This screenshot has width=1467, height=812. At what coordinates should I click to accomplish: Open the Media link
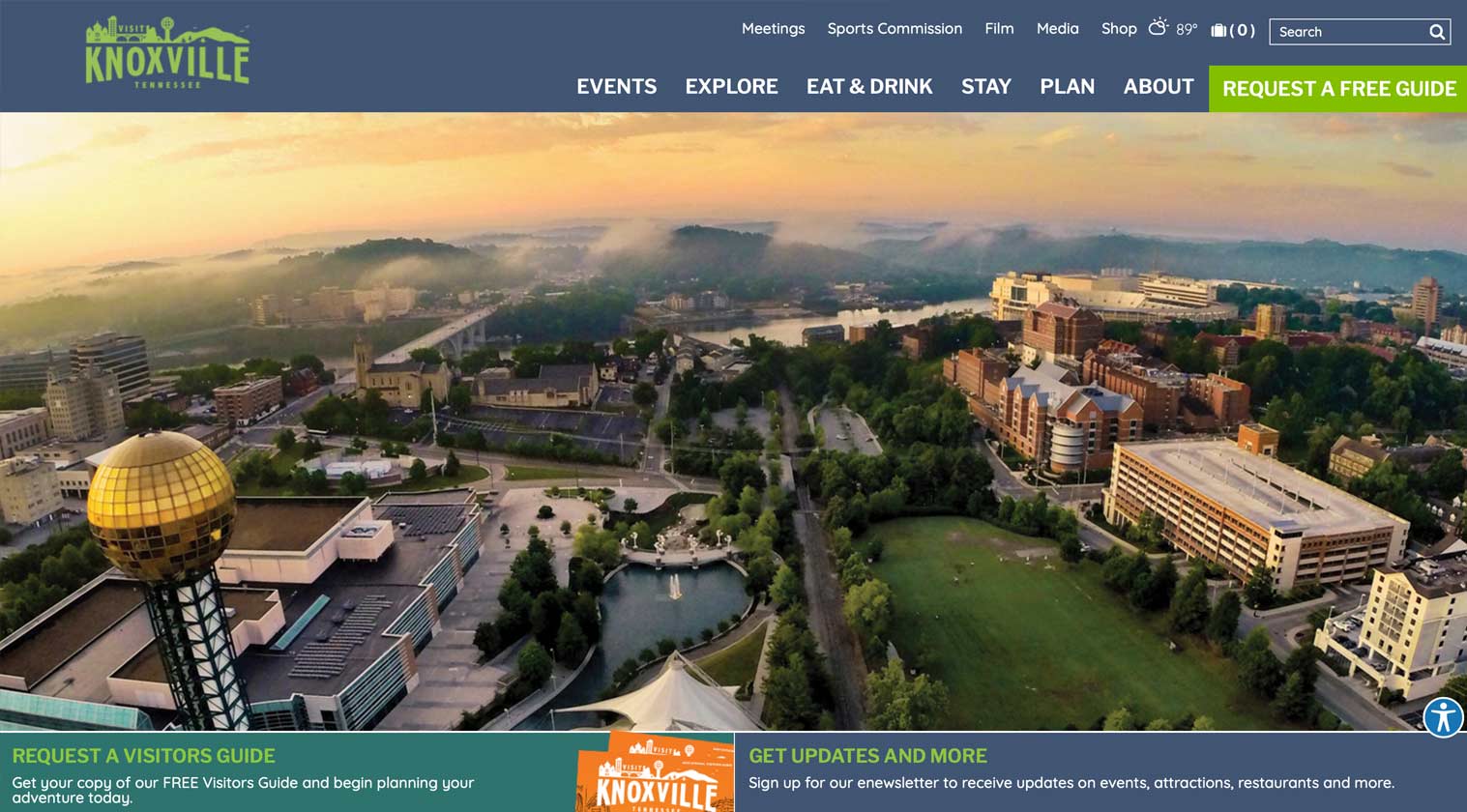pyautogui.click(x=1058, y=29)
